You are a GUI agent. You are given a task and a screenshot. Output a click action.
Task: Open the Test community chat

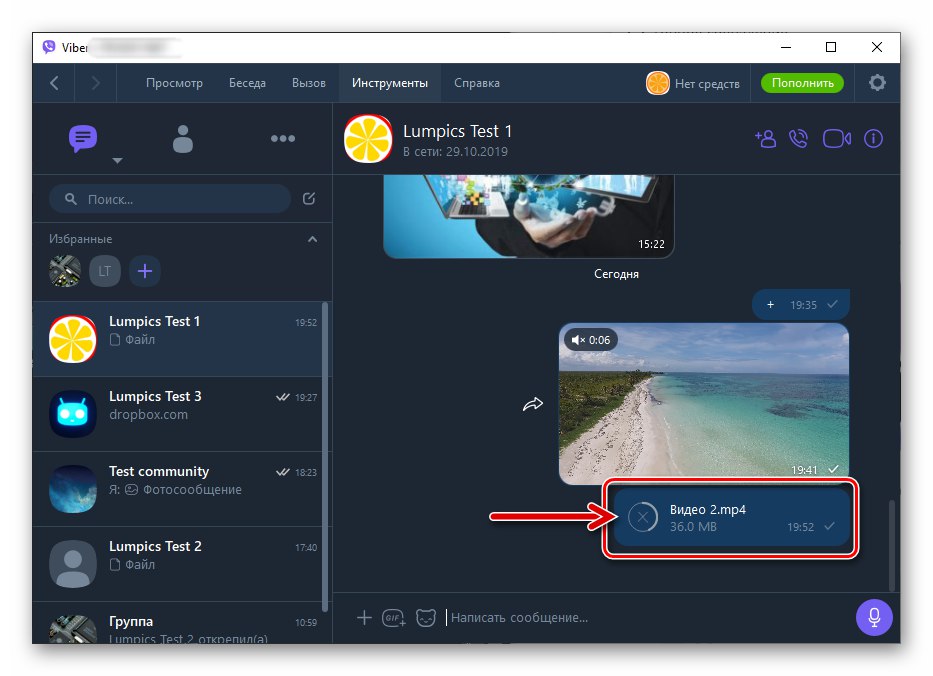tap(178, 489)
